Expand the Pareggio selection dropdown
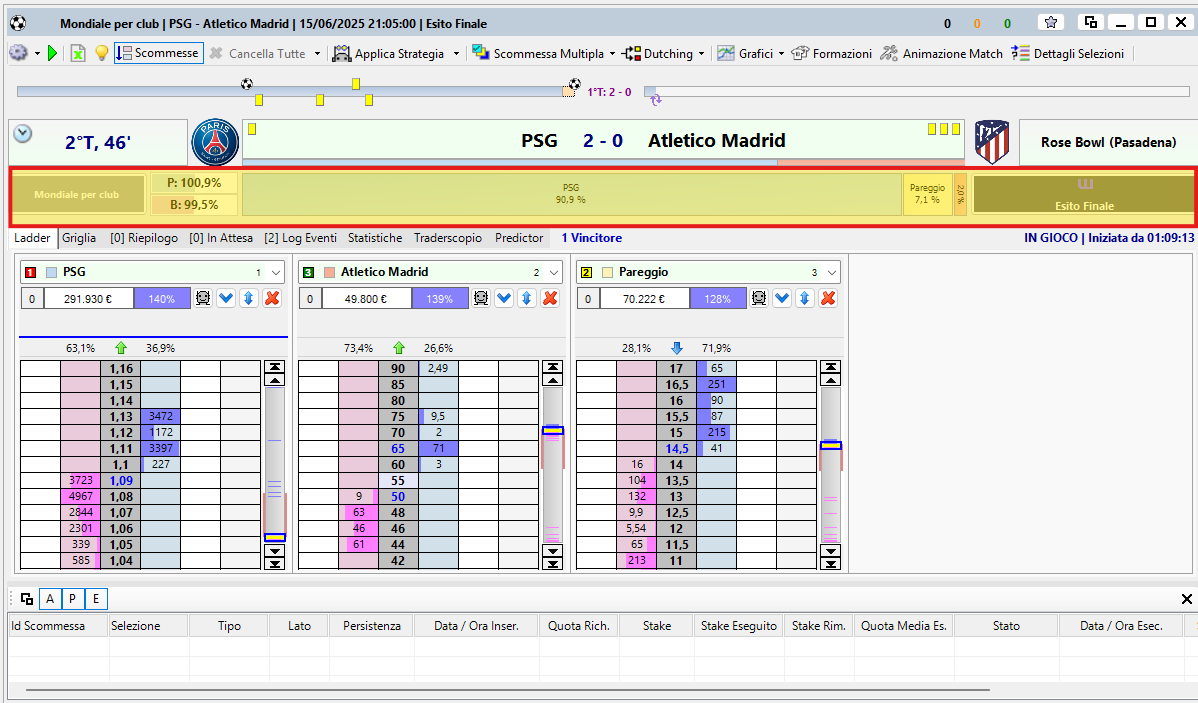 [831, 272]
